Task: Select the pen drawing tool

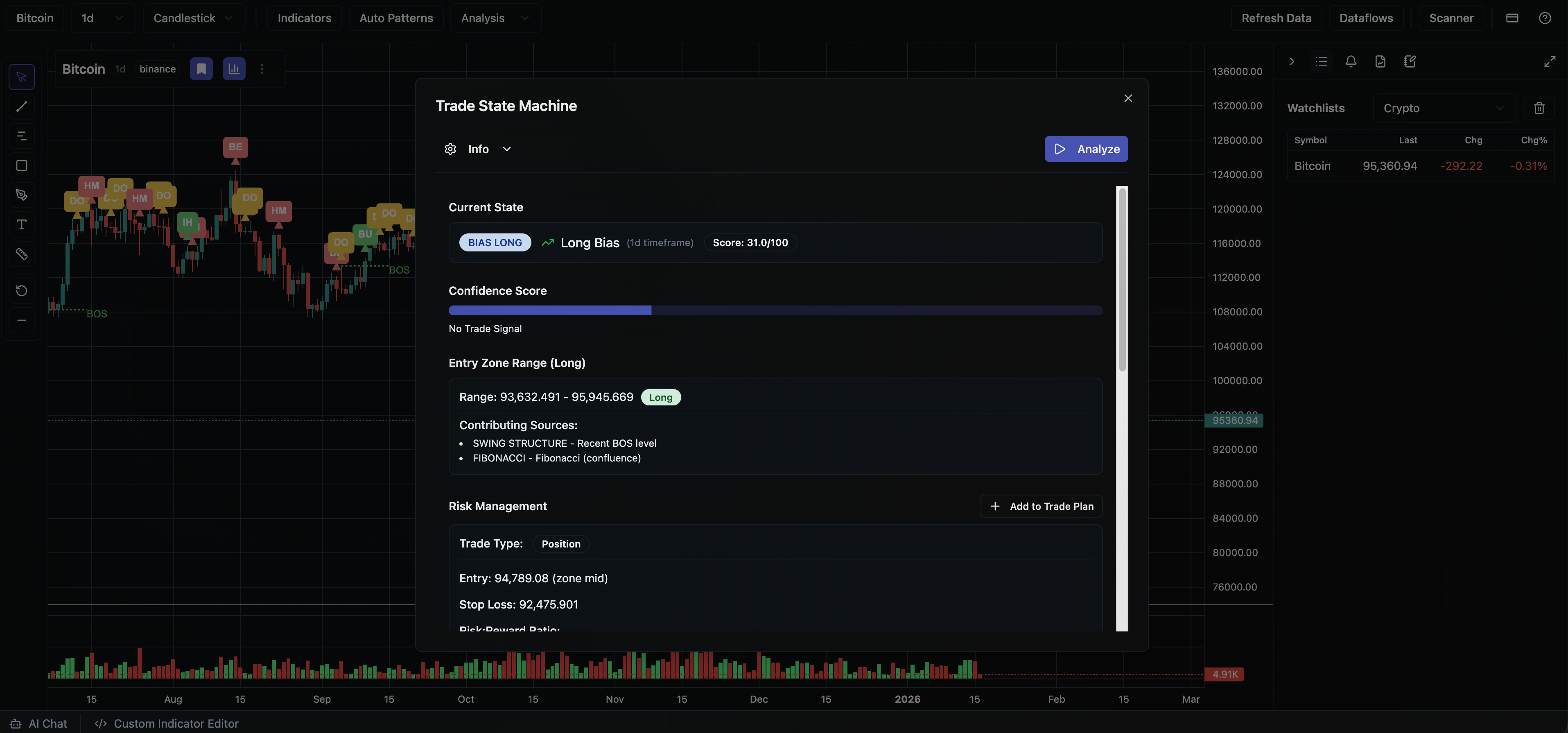Action: 21,195
